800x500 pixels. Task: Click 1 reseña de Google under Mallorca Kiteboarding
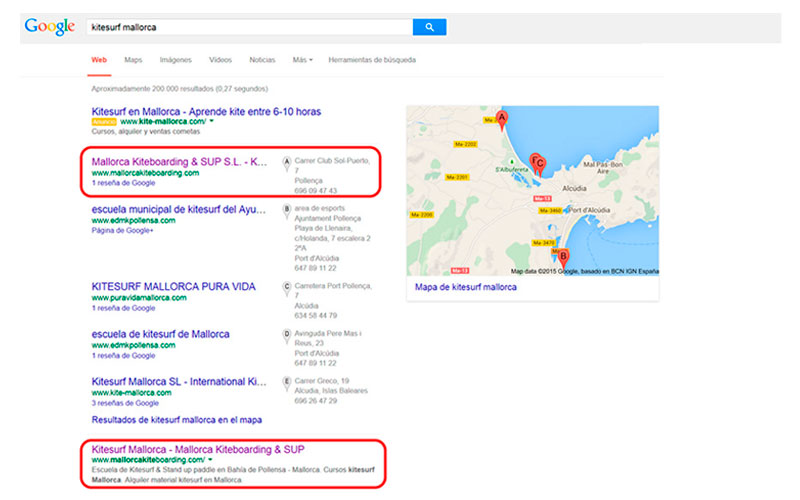click(x=123, y=183)
